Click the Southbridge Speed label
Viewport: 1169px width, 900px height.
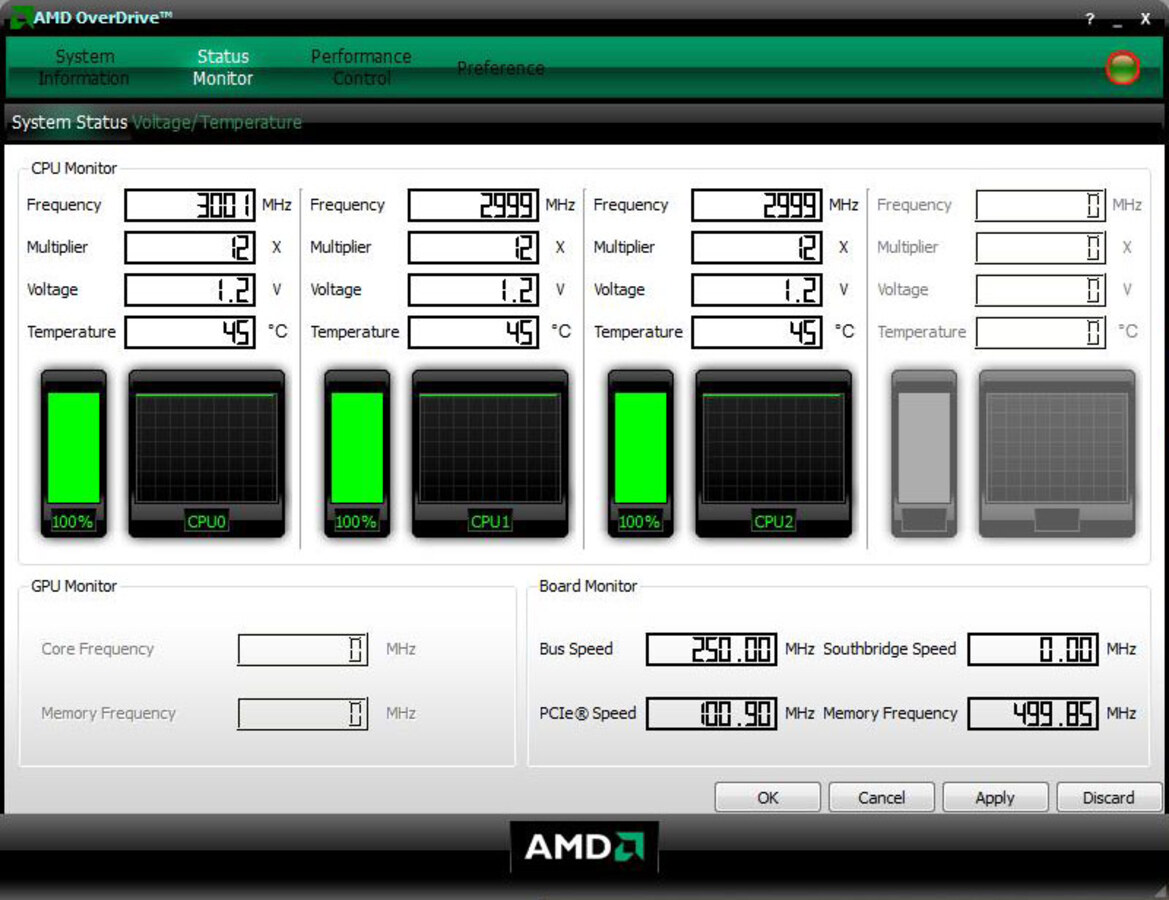[889, 649]
